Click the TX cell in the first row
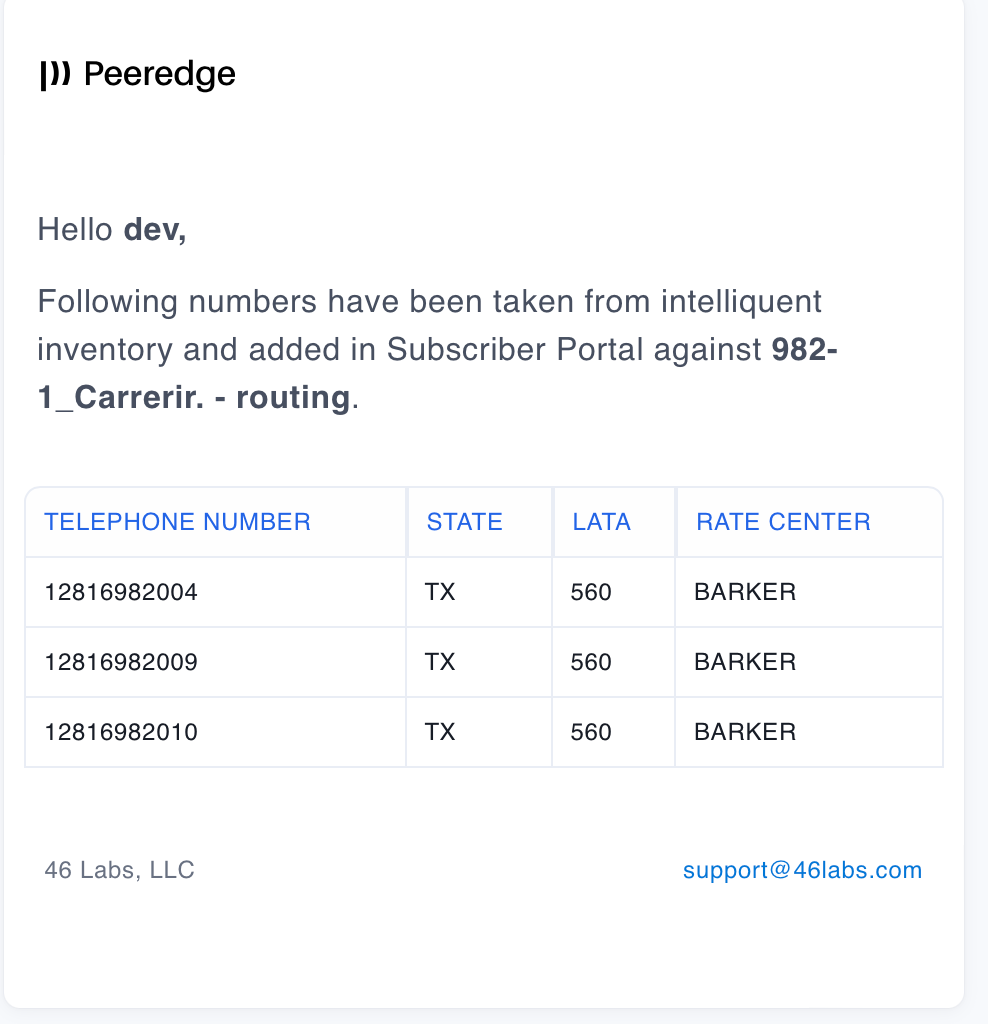The height and width of the screenshot is (1024, 988). (439, 592)
